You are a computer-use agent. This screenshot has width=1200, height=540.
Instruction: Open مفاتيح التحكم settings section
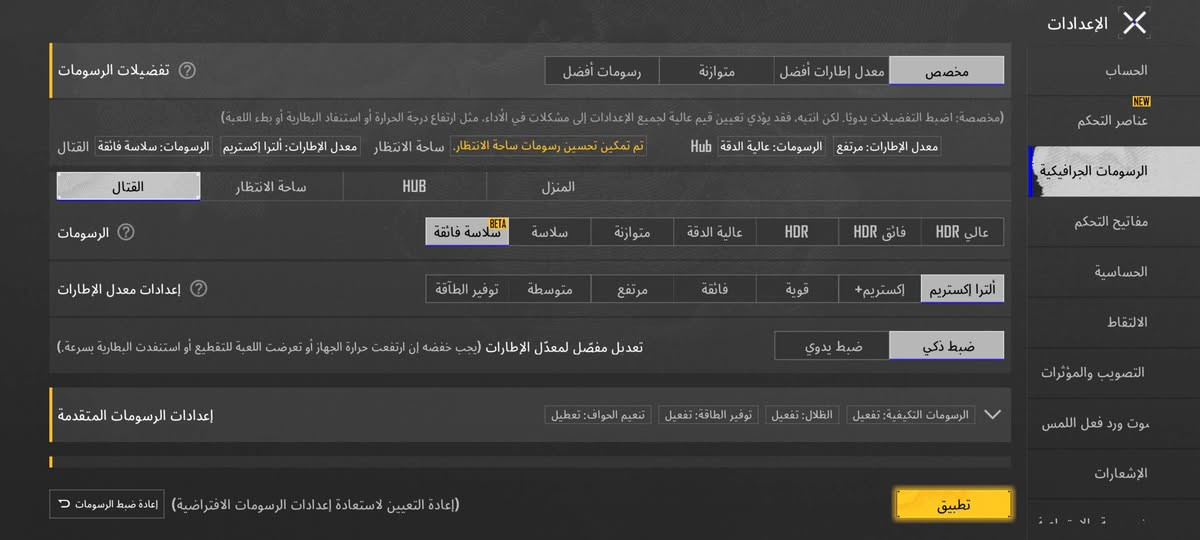tap(1114, 221)
